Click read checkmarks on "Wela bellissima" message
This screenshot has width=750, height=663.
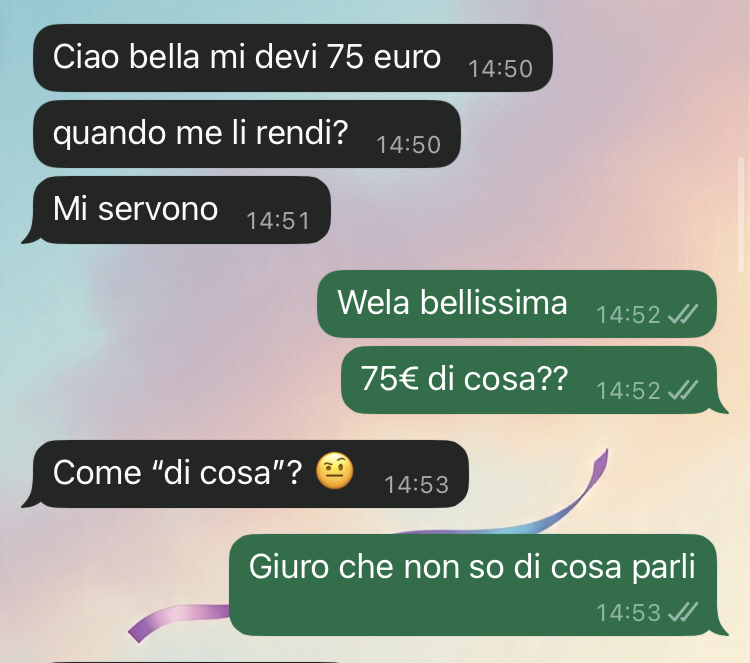tap(683, 314)
